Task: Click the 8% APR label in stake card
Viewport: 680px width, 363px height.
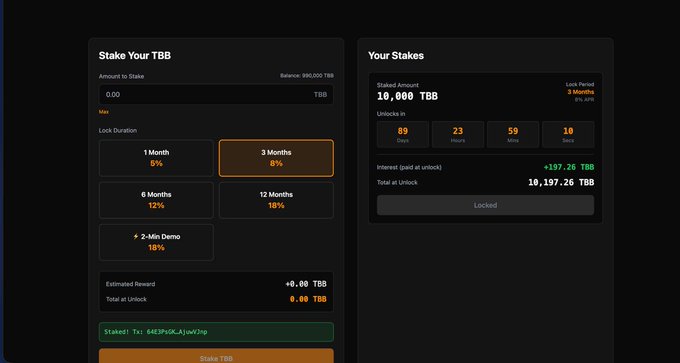Action: pos(585,99)
